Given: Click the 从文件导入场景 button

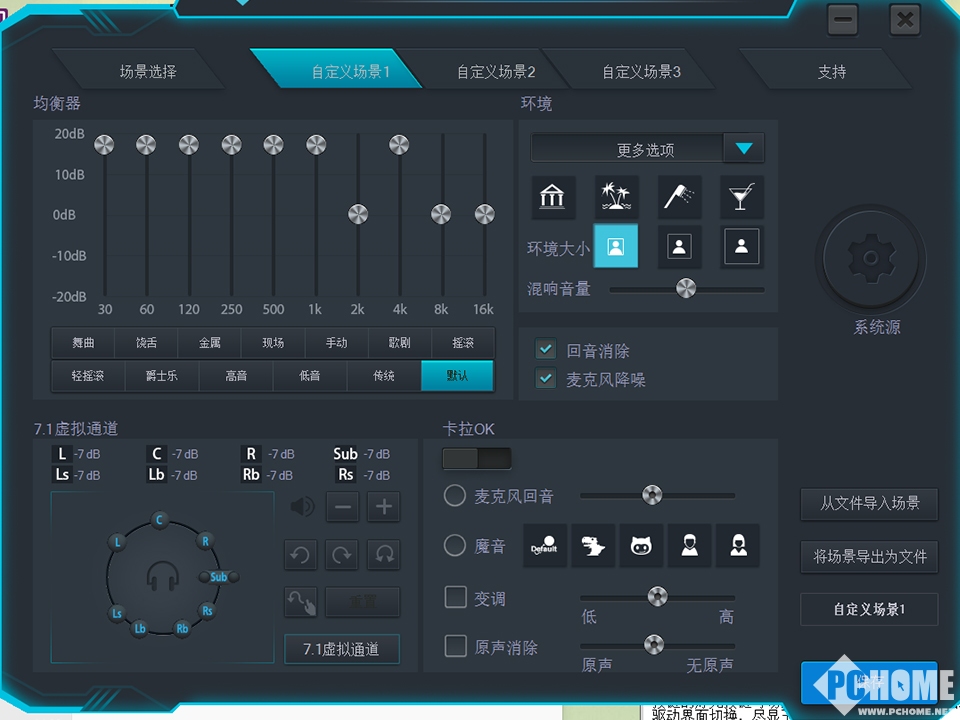Looking at the screenshot, I should [x=869, y=503].
